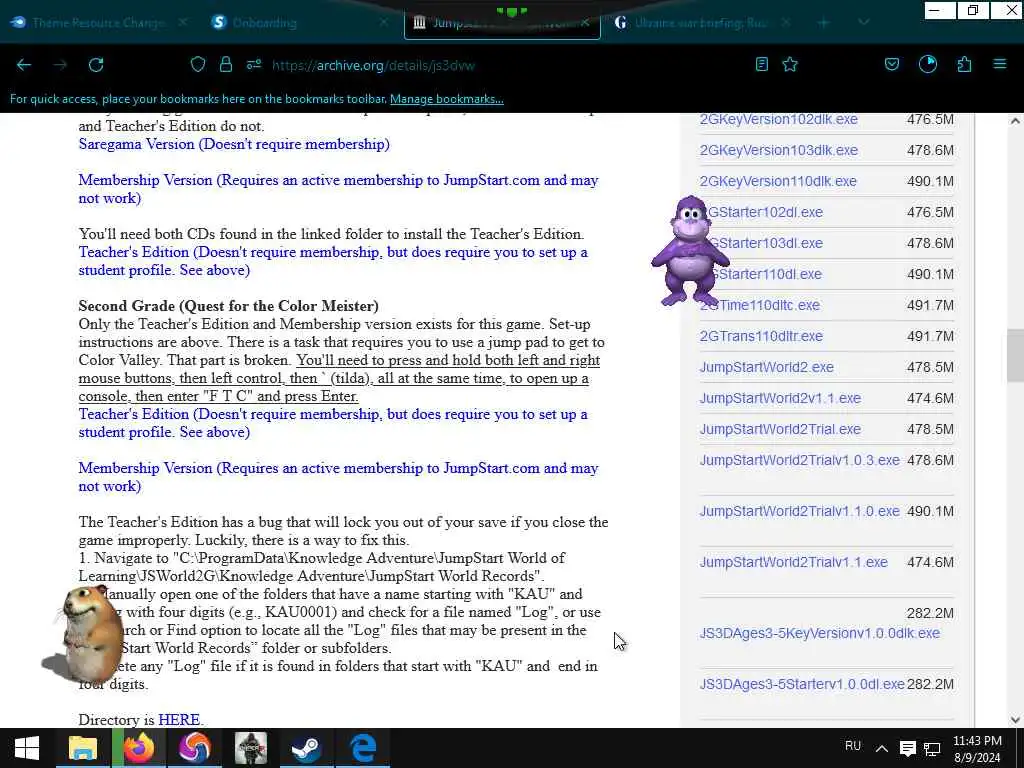Screen dimensions: 1024x768
Task: Download 2GKeyVersion103dlk.exe
Action: (778, 150)
